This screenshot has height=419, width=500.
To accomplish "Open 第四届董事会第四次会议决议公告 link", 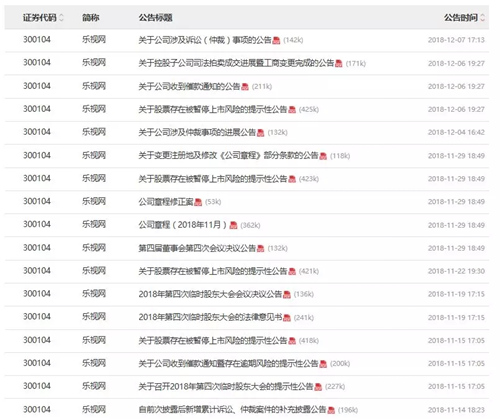I will tap(197, 248).
